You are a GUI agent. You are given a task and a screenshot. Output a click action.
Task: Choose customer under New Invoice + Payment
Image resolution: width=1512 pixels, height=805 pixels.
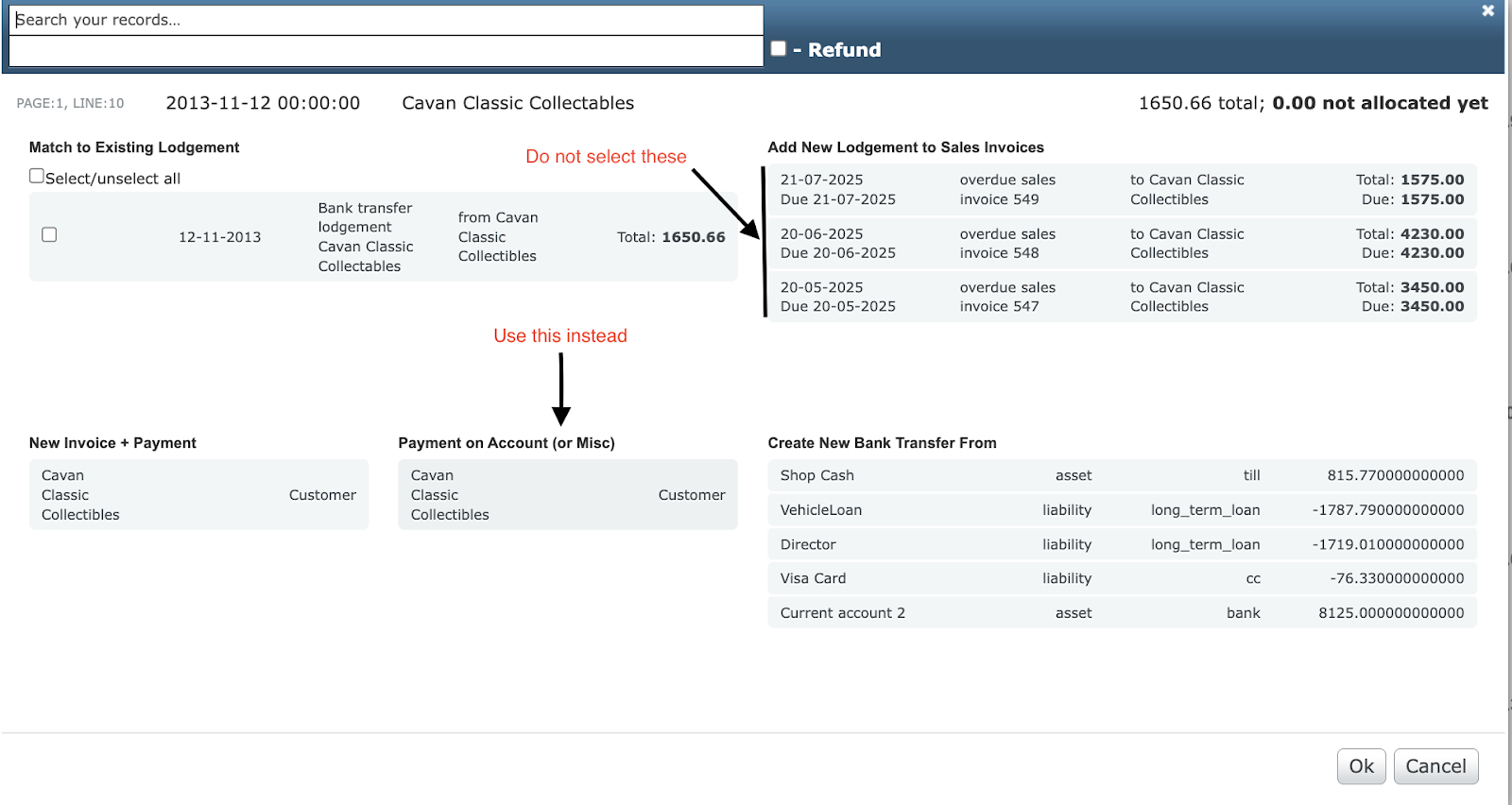click(198, 495)
